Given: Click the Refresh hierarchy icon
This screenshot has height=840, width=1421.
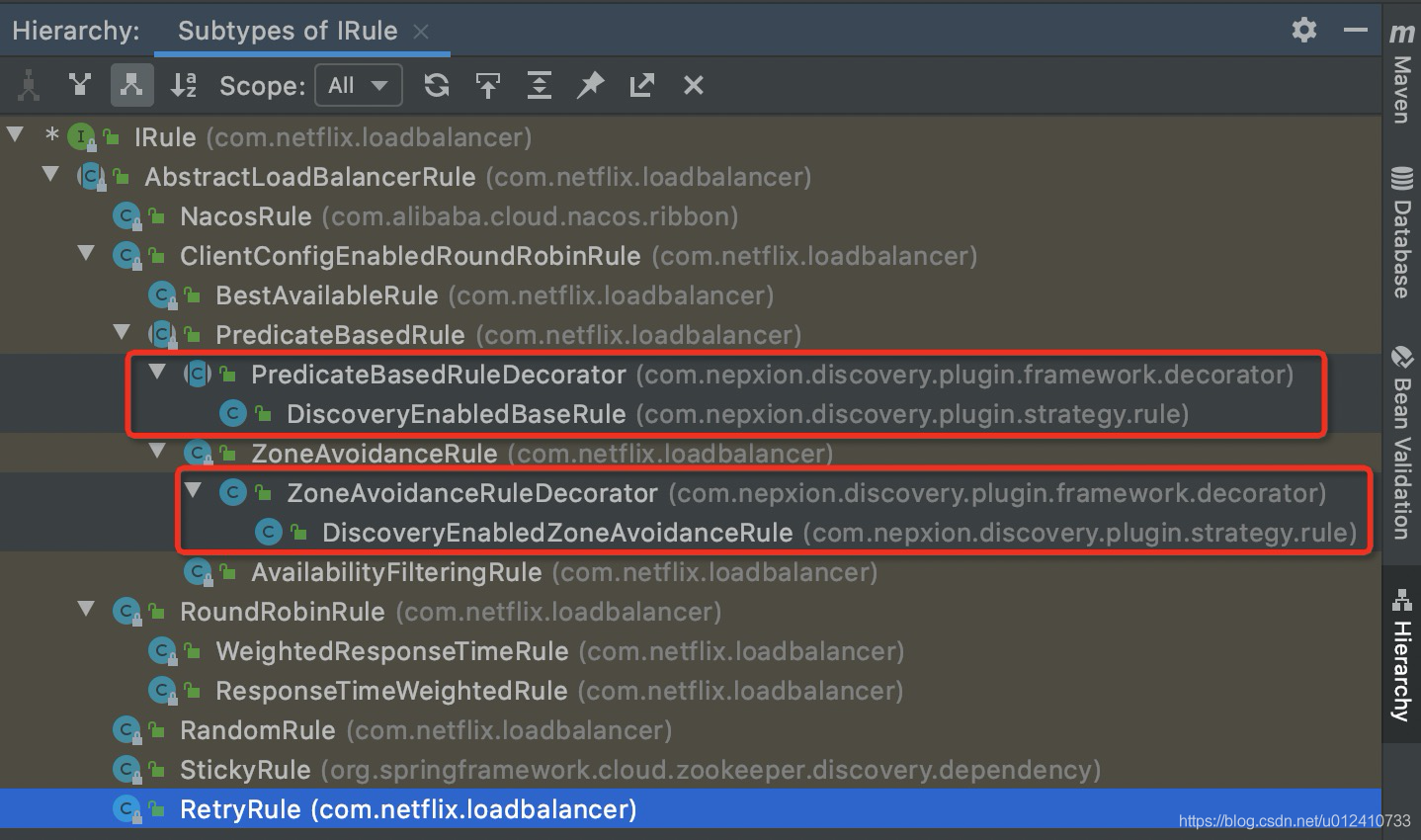Looking at the screenshot, I should pos(436,85).
